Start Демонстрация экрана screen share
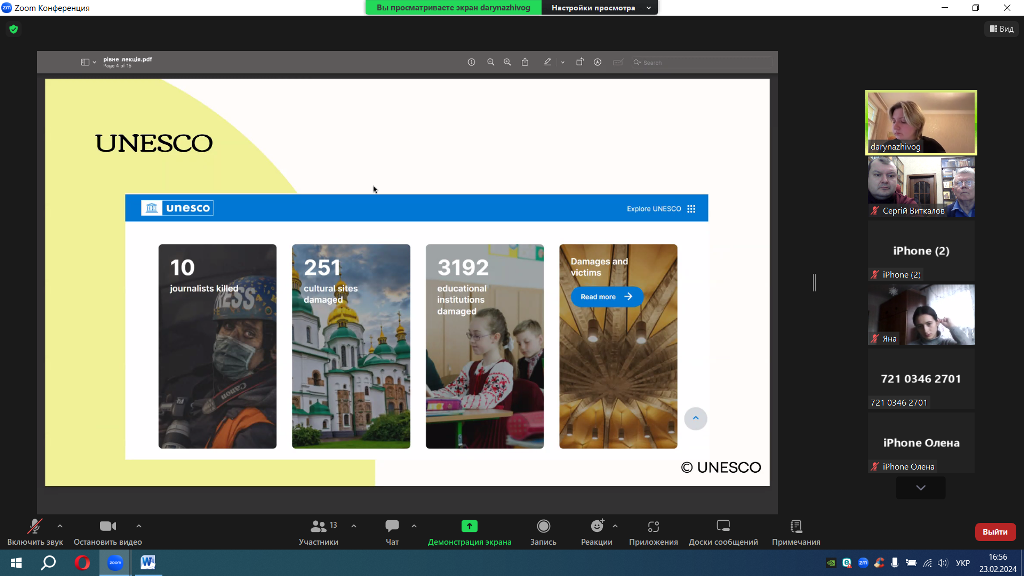1024x576 pixels. pos(469,532)
